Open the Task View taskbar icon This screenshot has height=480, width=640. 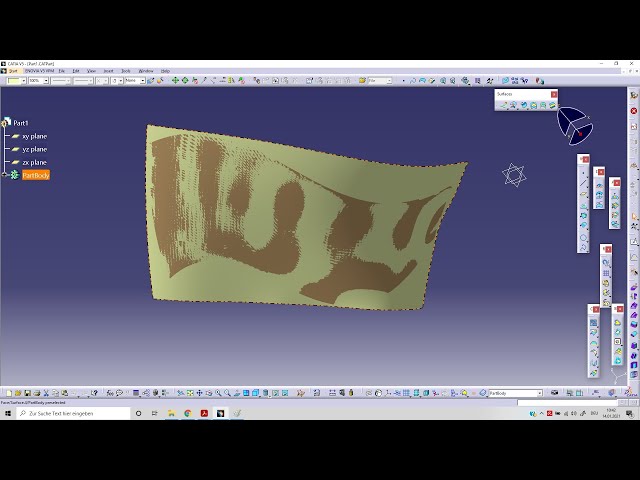pos(155,413)
